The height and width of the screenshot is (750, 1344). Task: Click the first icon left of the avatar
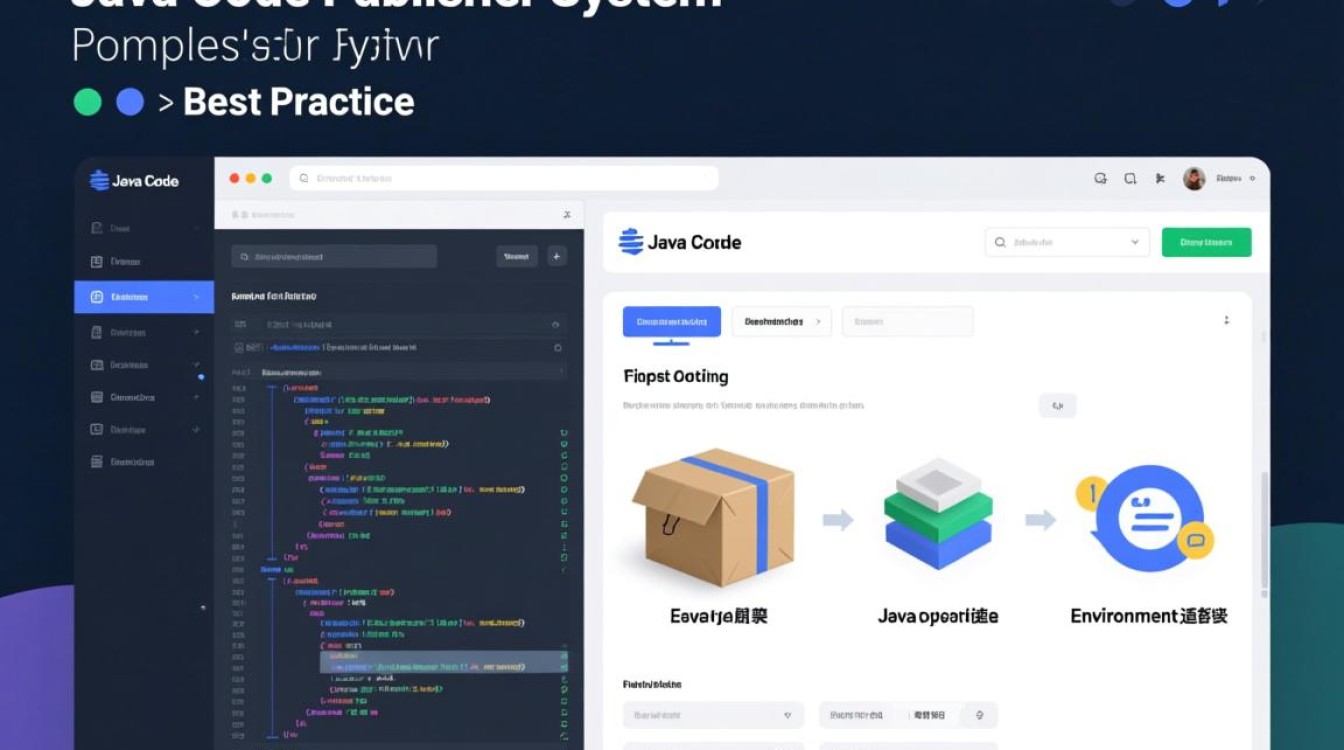(x=1101, y=179)
